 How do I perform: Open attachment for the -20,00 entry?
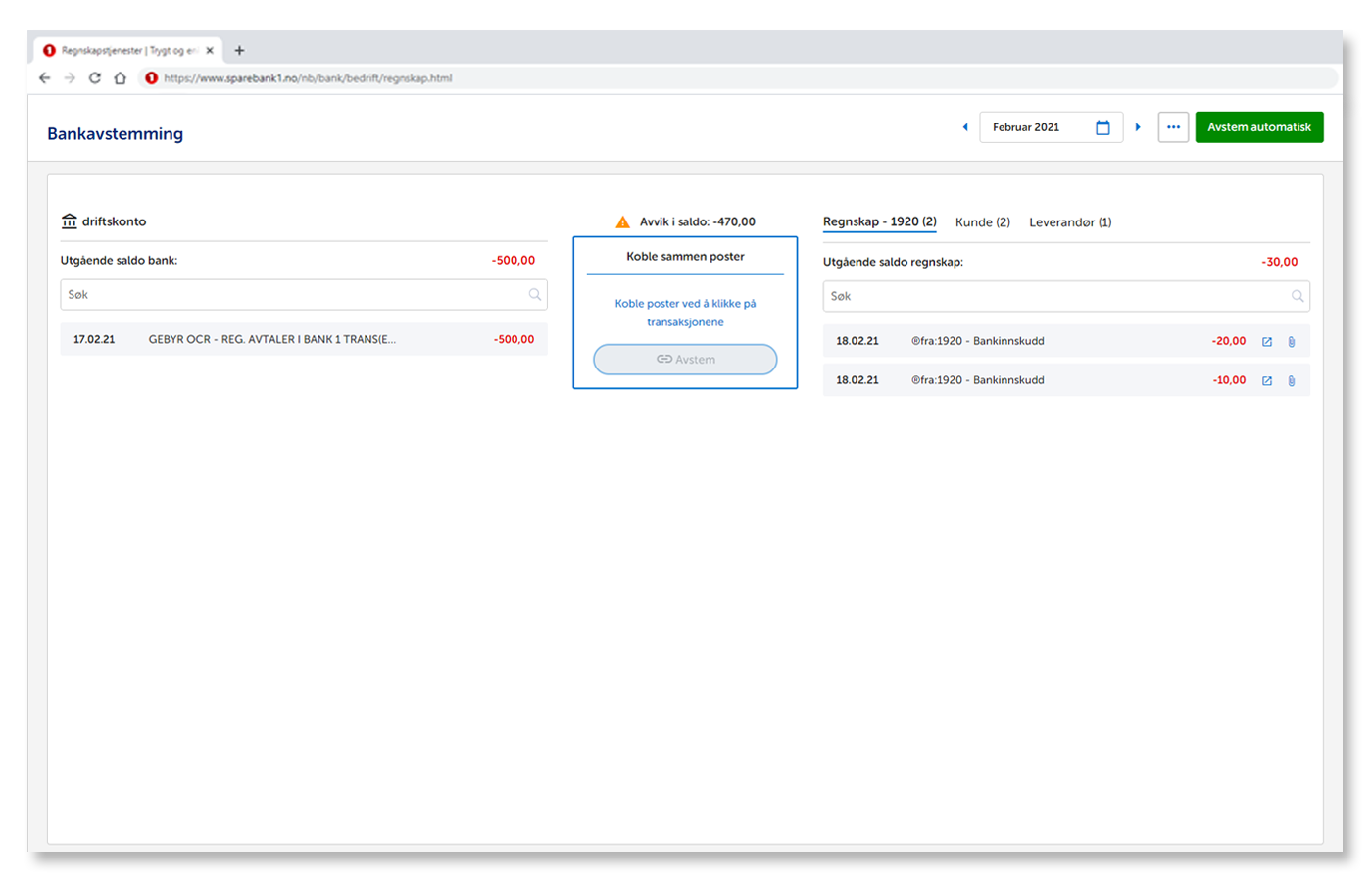click(1292, 342)
